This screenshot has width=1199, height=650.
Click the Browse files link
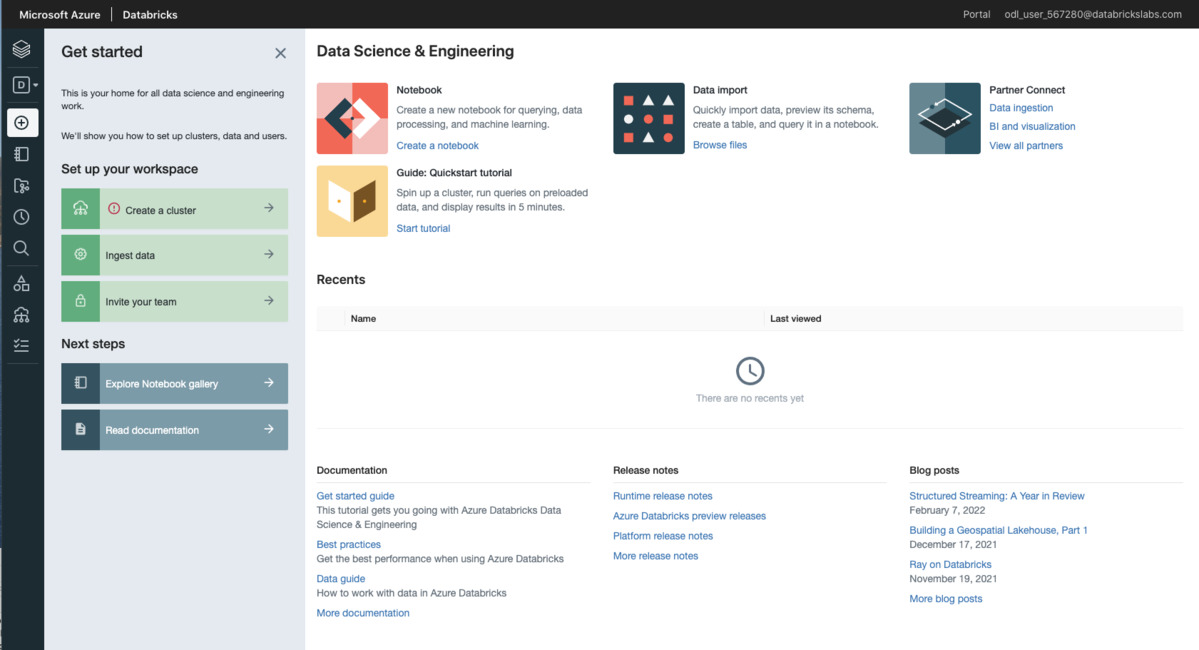(x=720, y=145)
